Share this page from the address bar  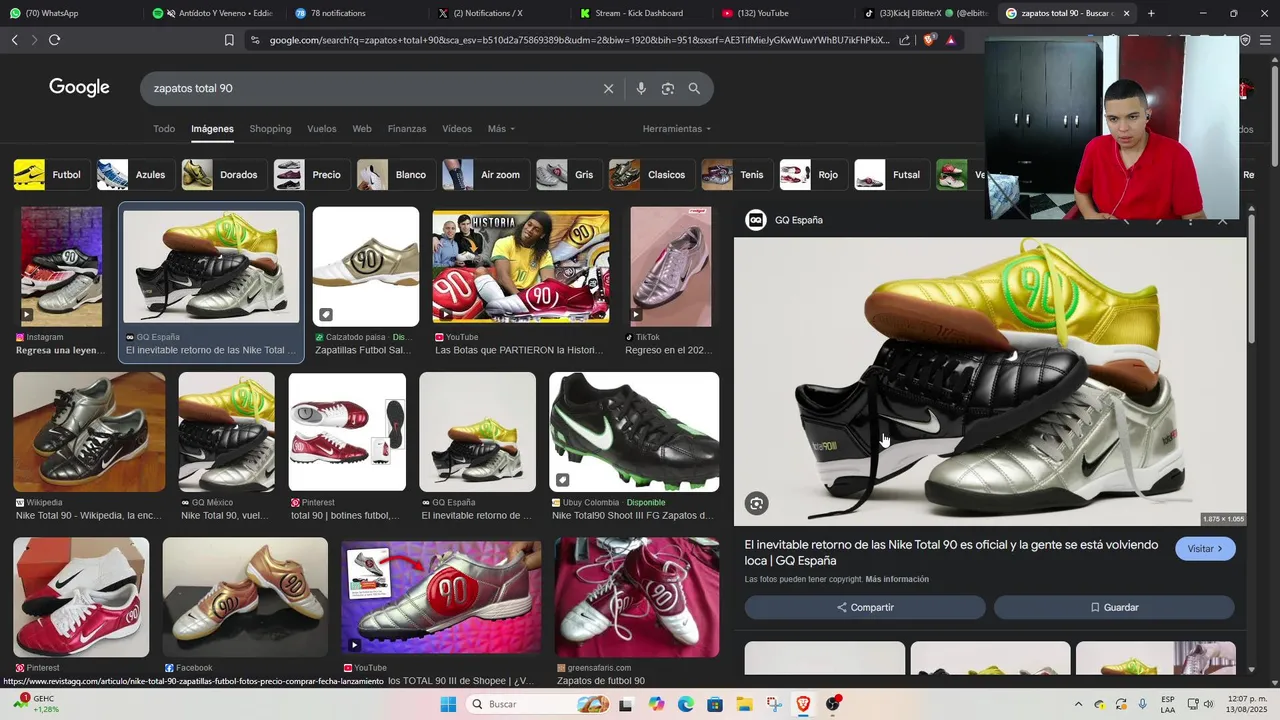(904, 40)
